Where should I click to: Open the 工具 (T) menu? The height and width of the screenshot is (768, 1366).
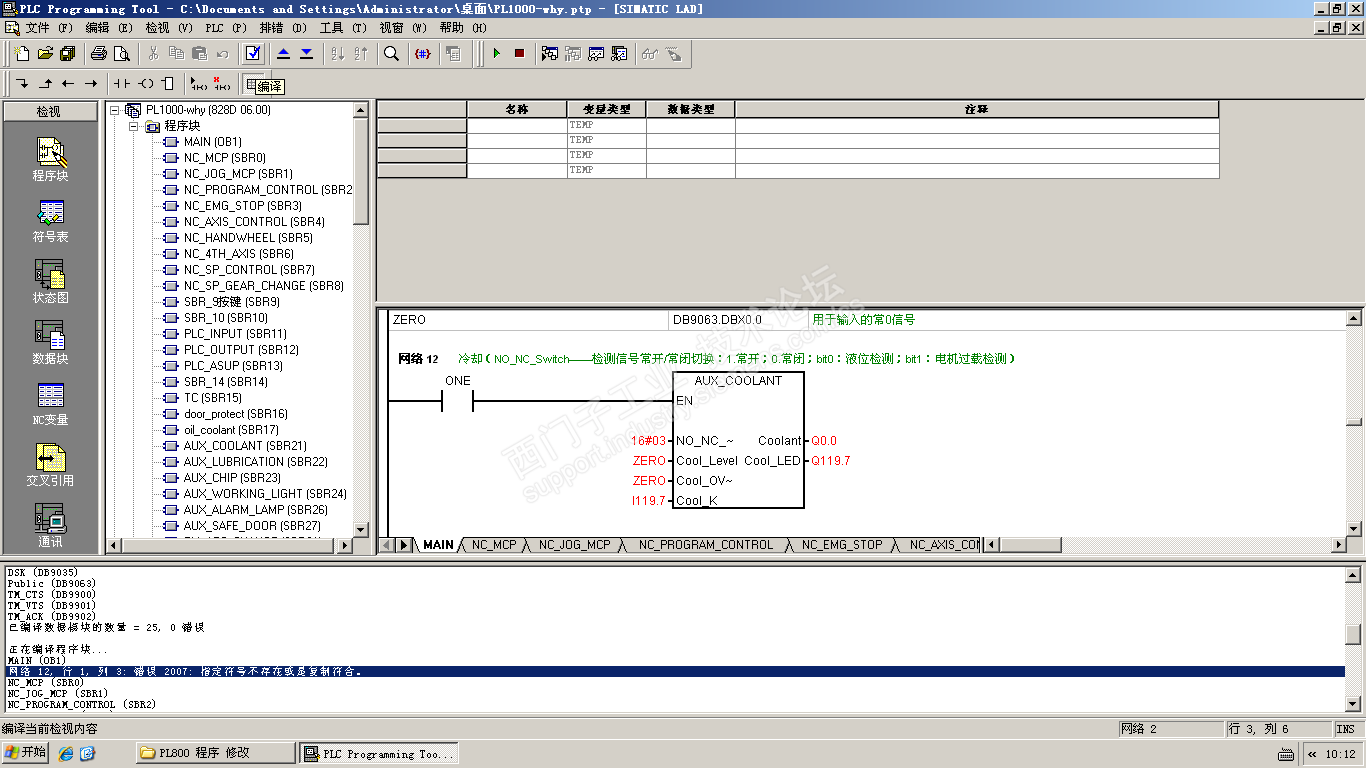(343, 28)
